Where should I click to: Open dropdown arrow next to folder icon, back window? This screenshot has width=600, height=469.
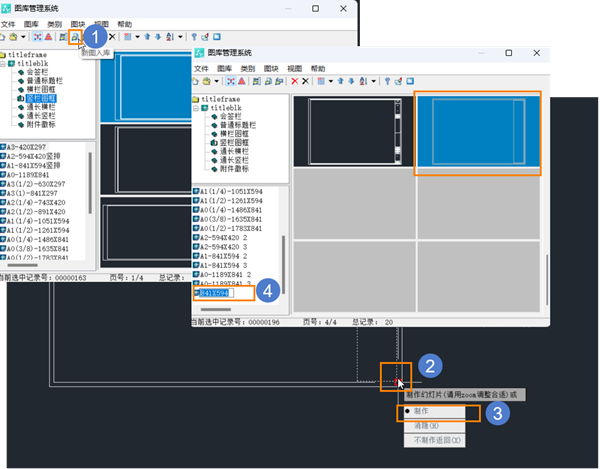[x=23, y=37]
